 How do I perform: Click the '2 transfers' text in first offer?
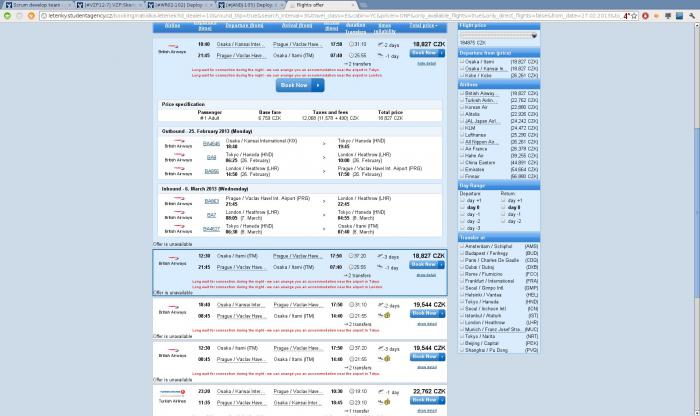point(358,64)
